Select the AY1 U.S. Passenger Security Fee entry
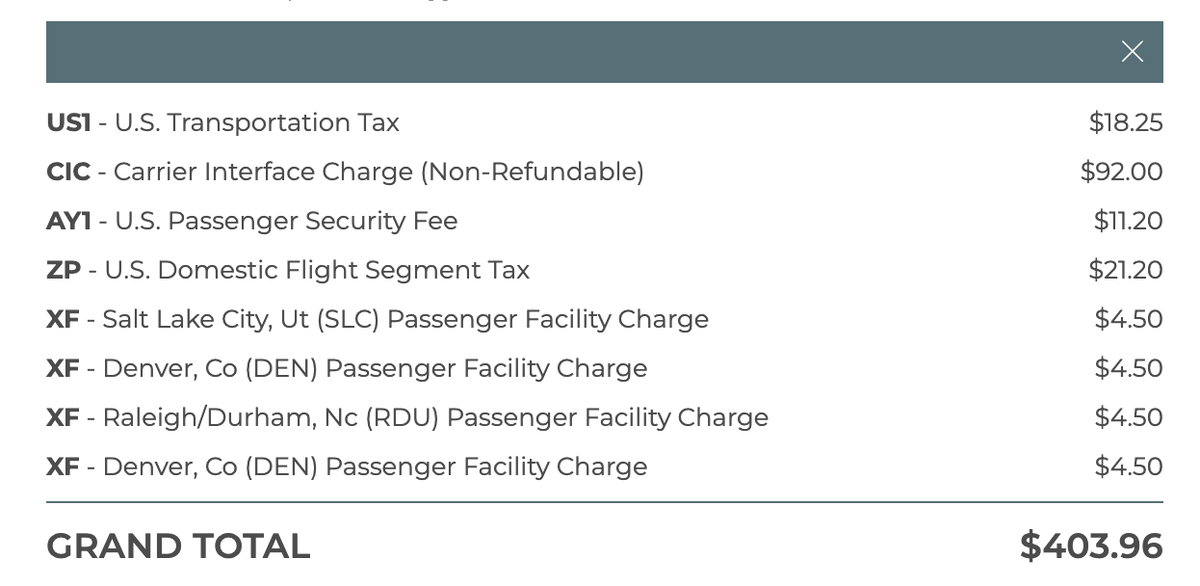The width and height of the screenshot is (1200, 586). [253, 221]
